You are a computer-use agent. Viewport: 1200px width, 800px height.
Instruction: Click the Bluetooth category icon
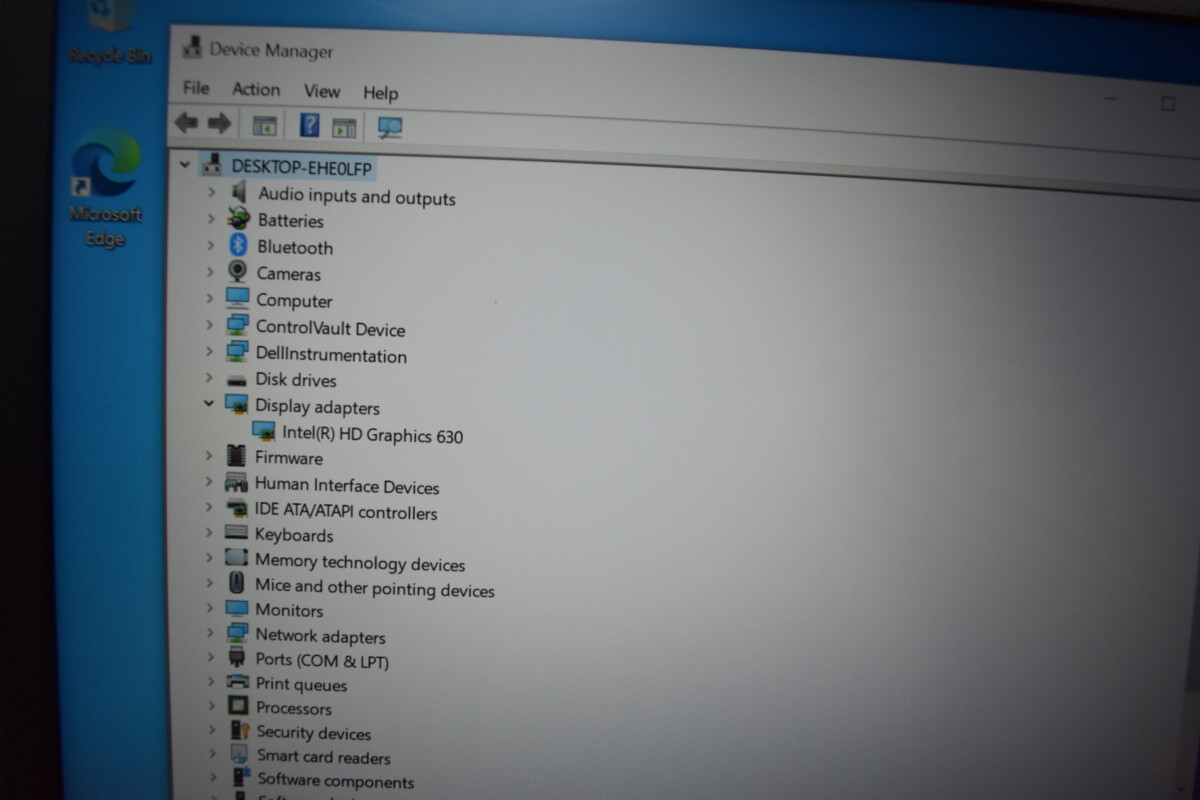click(238, 245)
